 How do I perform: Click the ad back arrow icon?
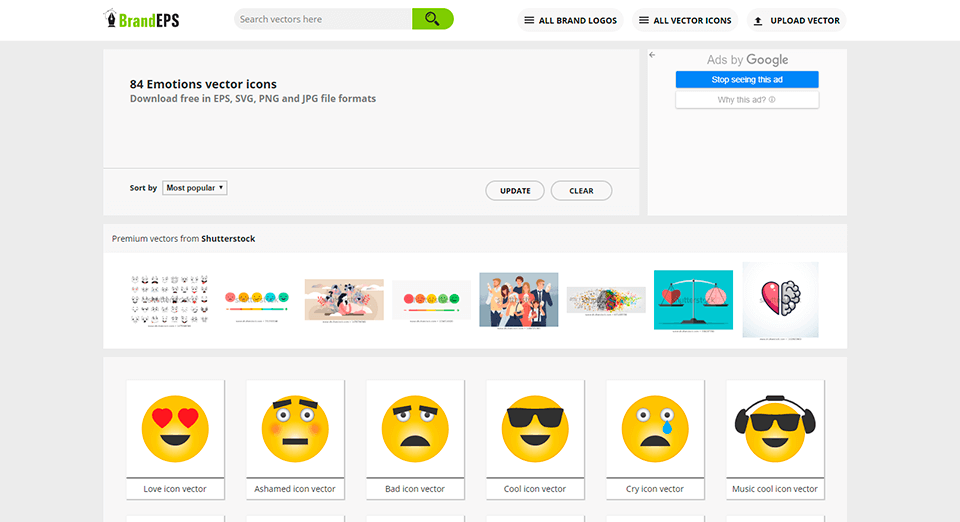652,55
